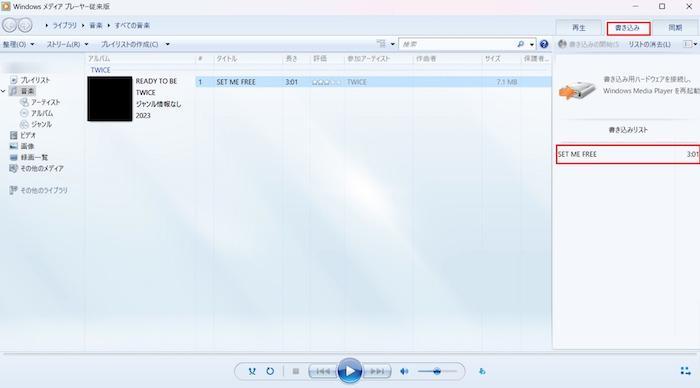This screenshot has height=388, width=700.
Task: Open the ストリーム(R) dropdown menu
Action: (x=67, y=44)
